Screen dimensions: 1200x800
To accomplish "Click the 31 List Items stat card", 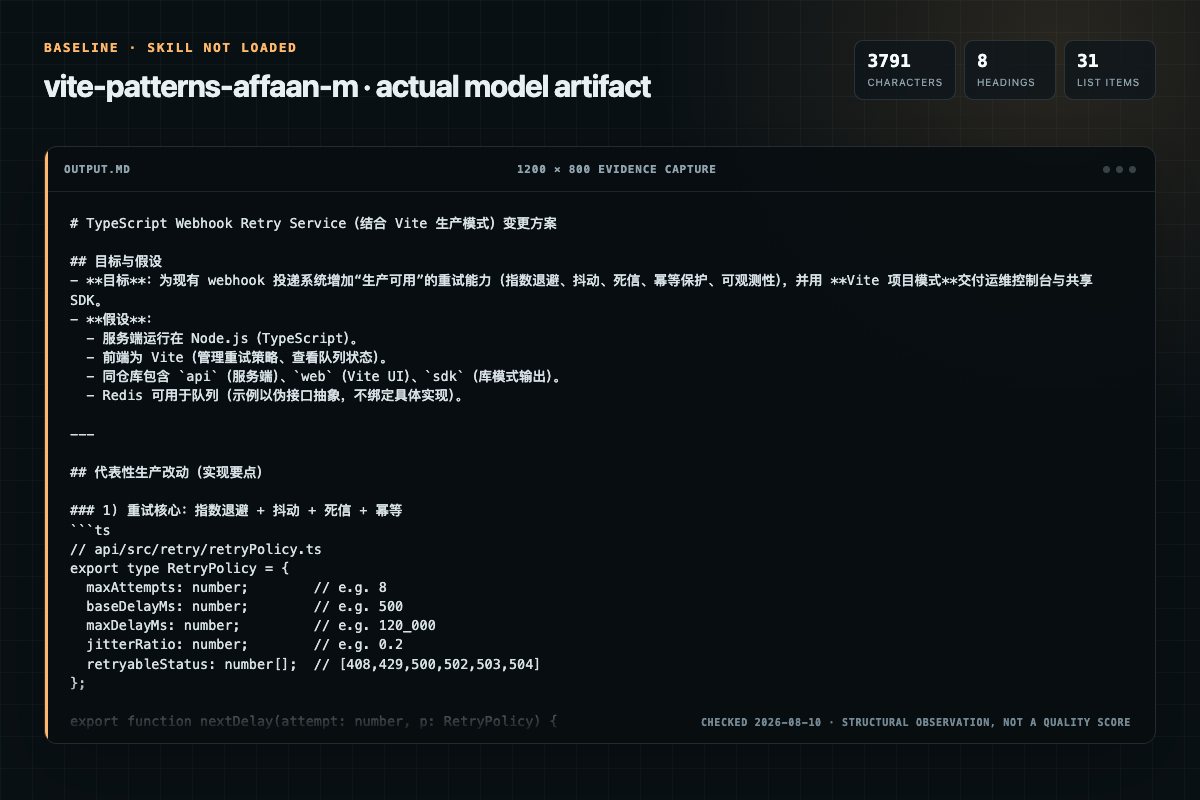I will tap(1110, 70).
